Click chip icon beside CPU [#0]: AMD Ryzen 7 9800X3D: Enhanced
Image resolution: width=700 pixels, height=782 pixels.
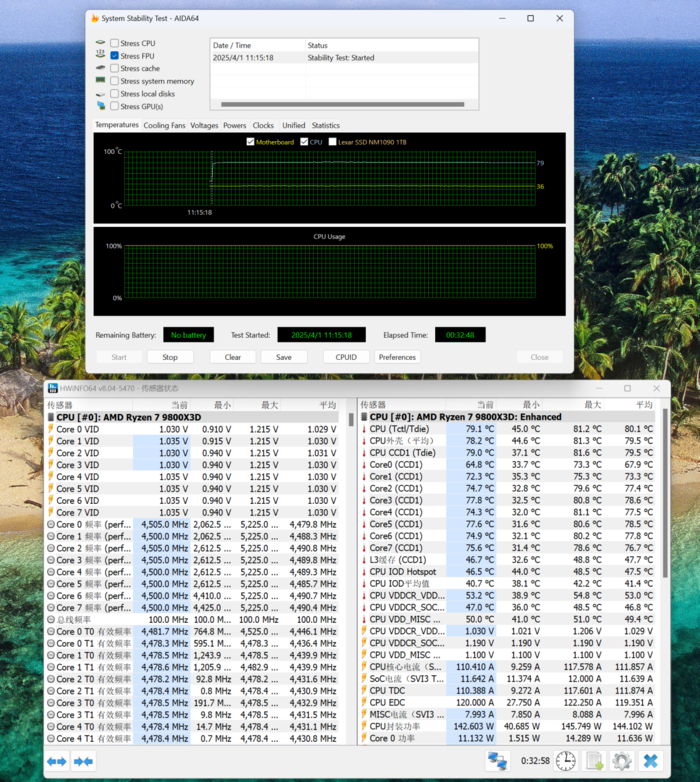364,417
